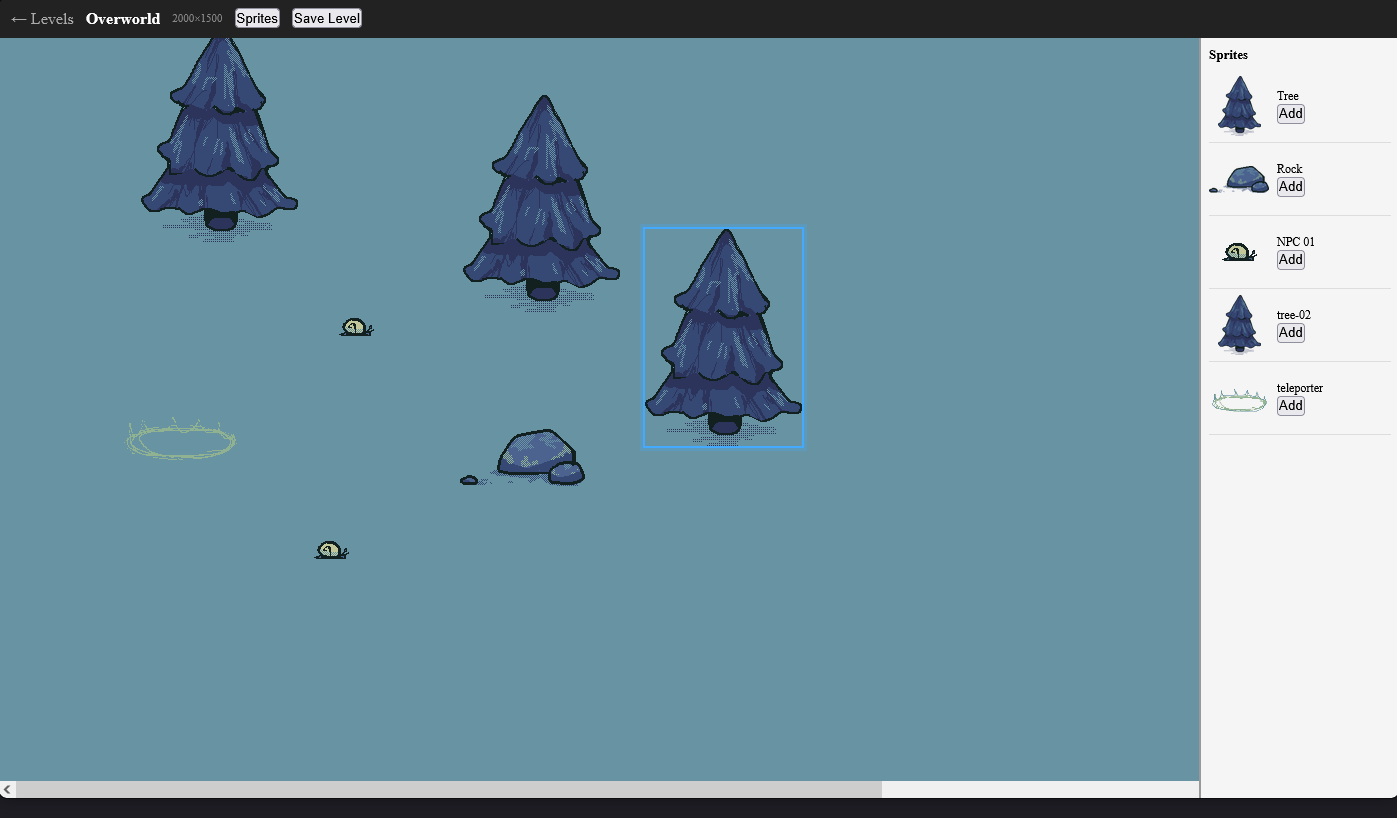Add a Tree sprite to the level

pos(1291,114)
